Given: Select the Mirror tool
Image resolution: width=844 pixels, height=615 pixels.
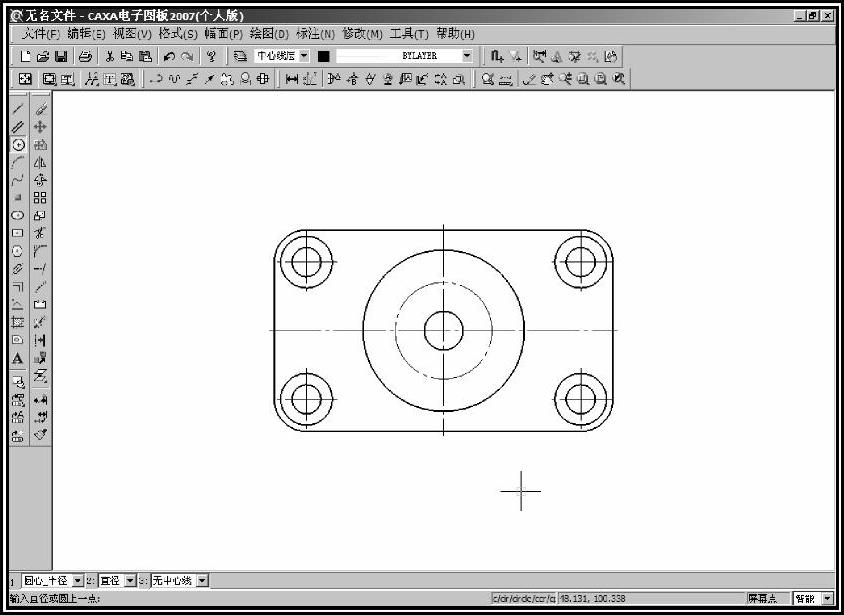Looking at the screenshot, I should click(x=40, y=162).
